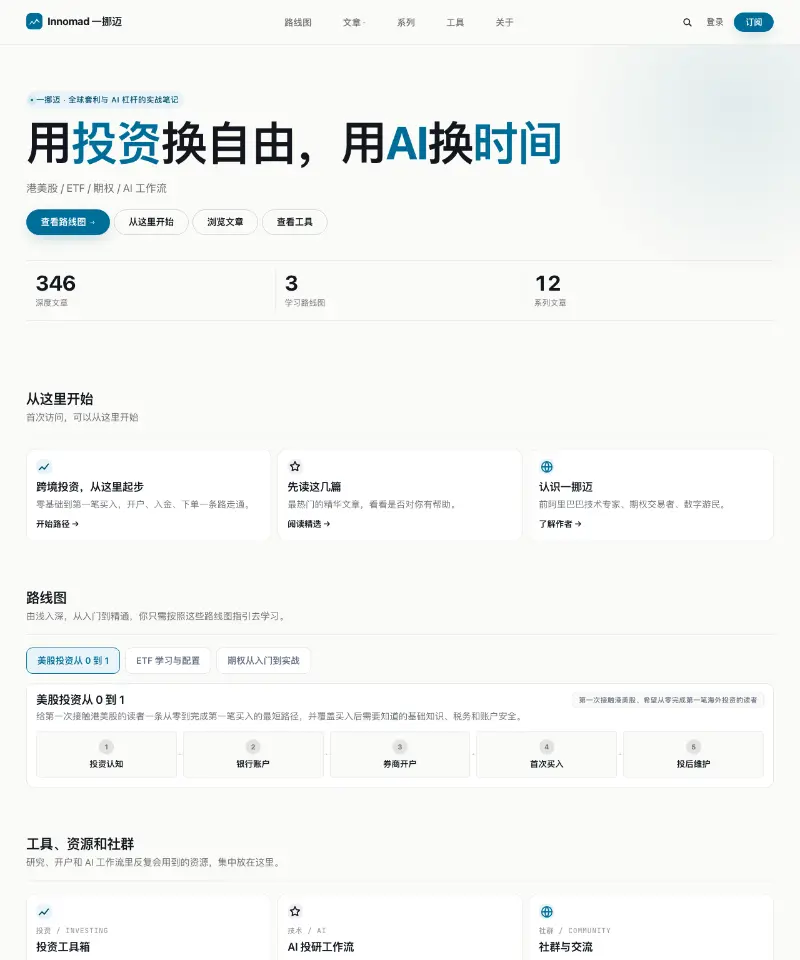Select step 3 circle 券商开户
800x960 pixels.
pyautogui.click(x=400, y=746)
